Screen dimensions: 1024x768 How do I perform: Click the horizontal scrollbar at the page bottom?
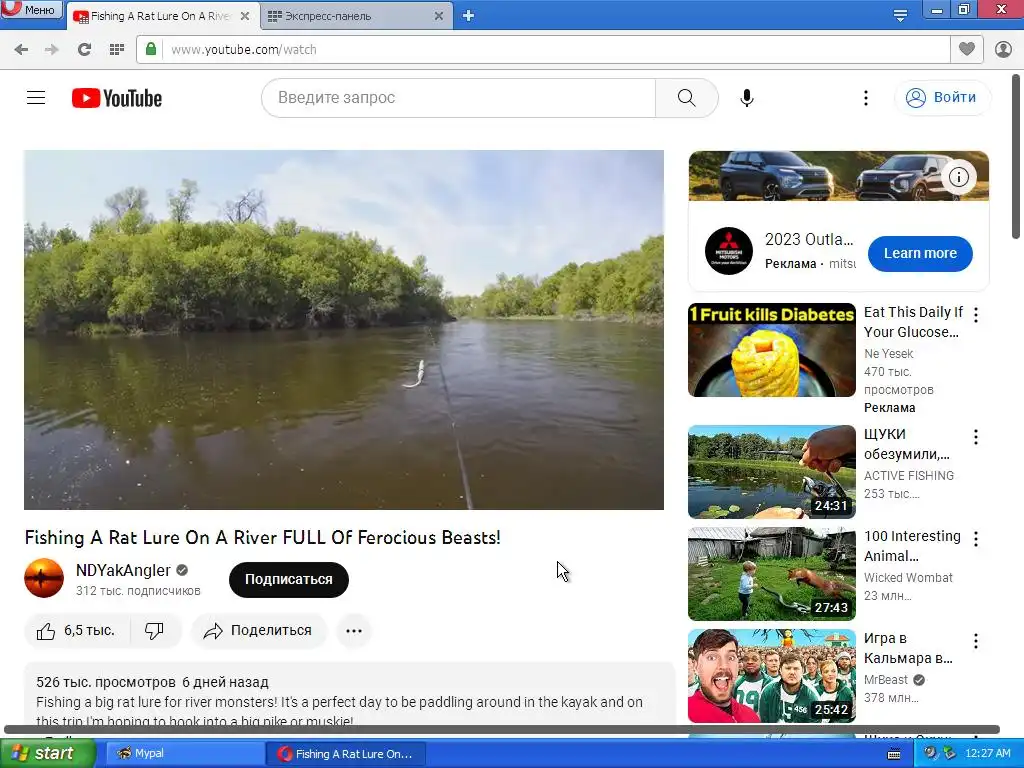(502, 729)
